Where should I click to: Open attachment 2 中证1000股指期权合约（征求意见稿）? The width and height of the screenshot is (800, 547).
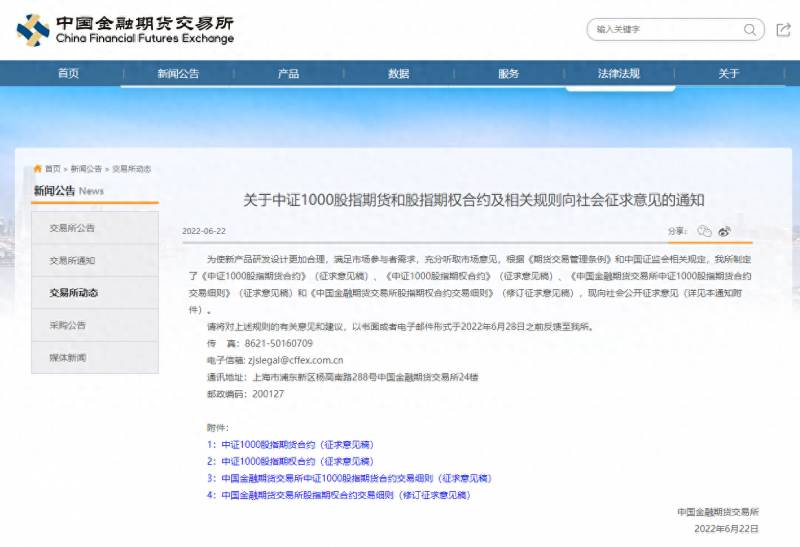tap(290, 461)
